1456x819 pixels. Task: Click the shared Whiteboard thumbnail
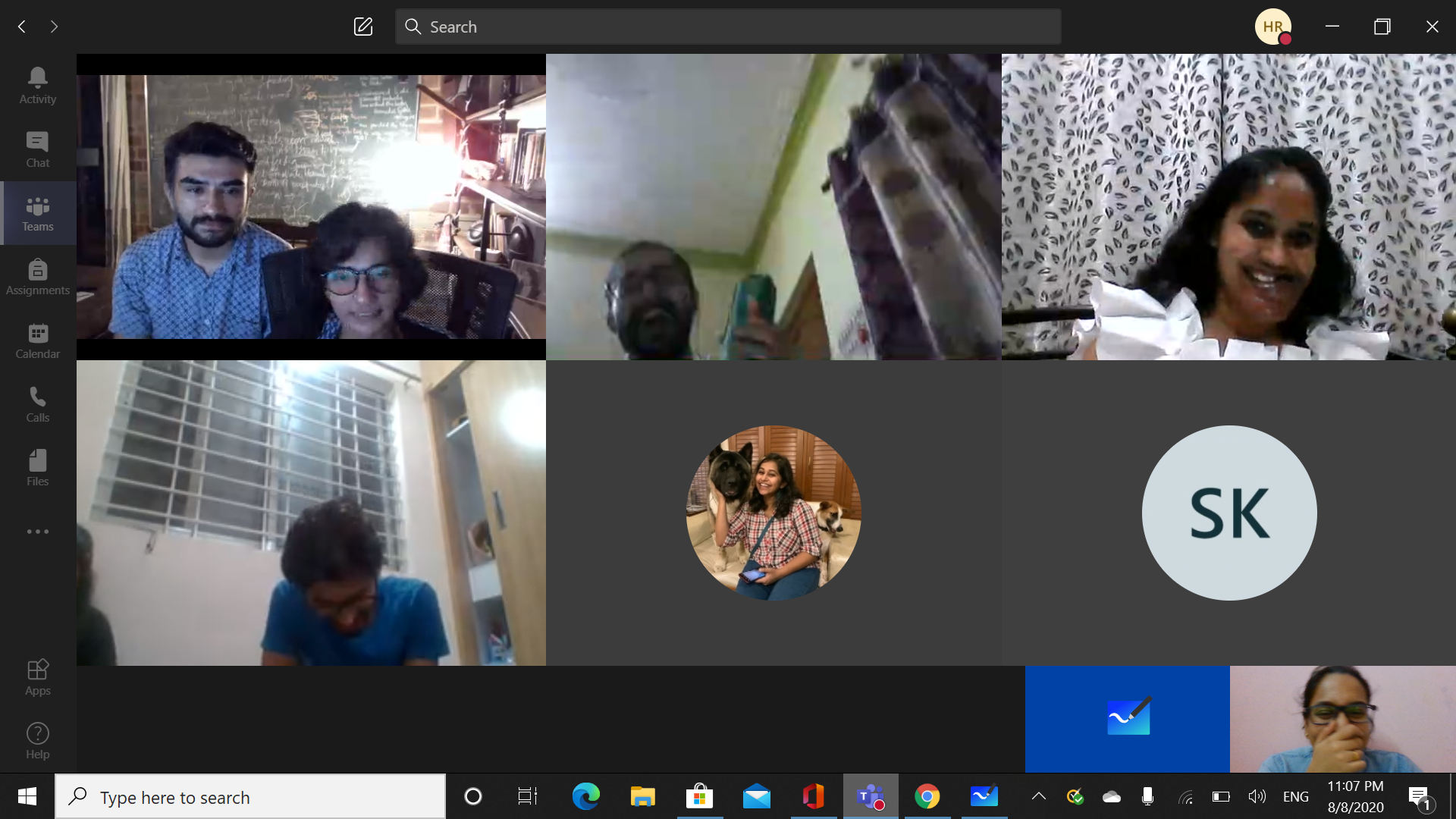point(1127,719)
